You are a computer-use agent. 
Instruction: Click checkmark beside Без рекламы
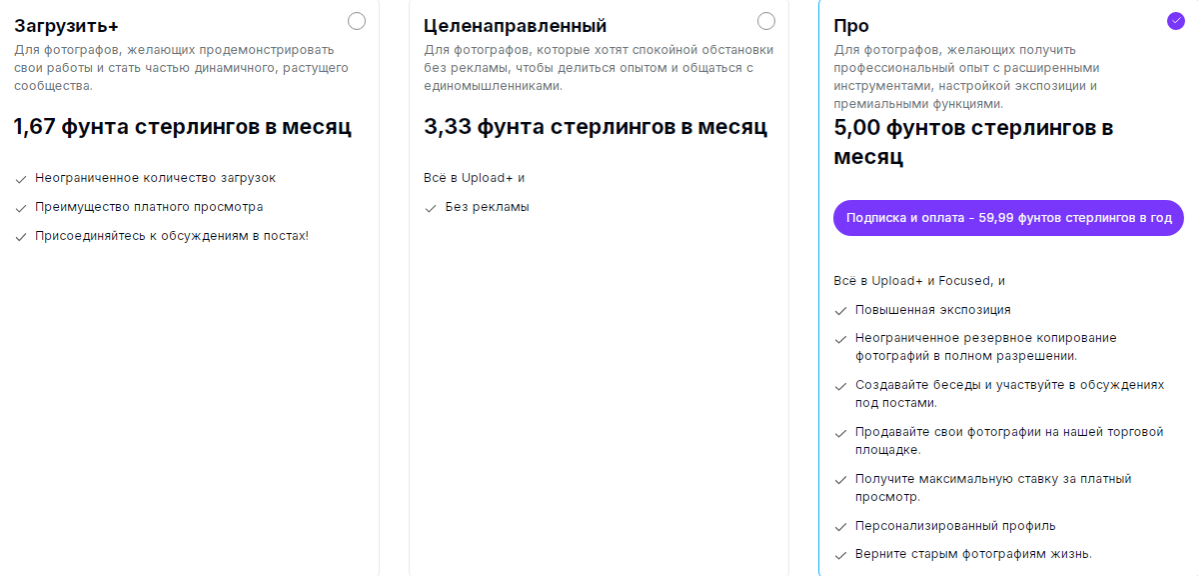[431, 208]
